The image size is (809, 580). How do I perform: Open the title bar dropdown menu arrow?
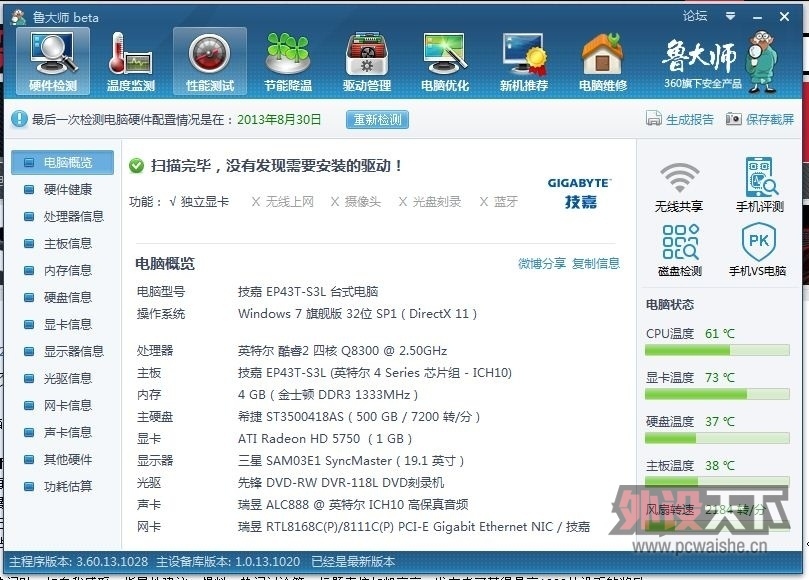click(x=730, y=17)
